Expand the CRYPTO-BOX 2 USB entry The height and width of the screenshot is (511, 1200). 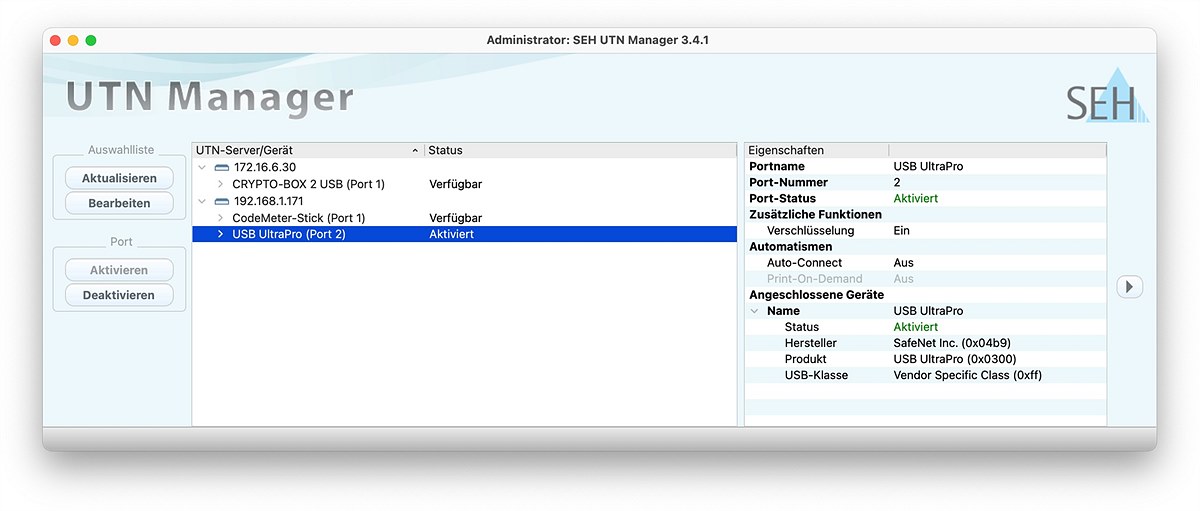click(x=220, y=184)
